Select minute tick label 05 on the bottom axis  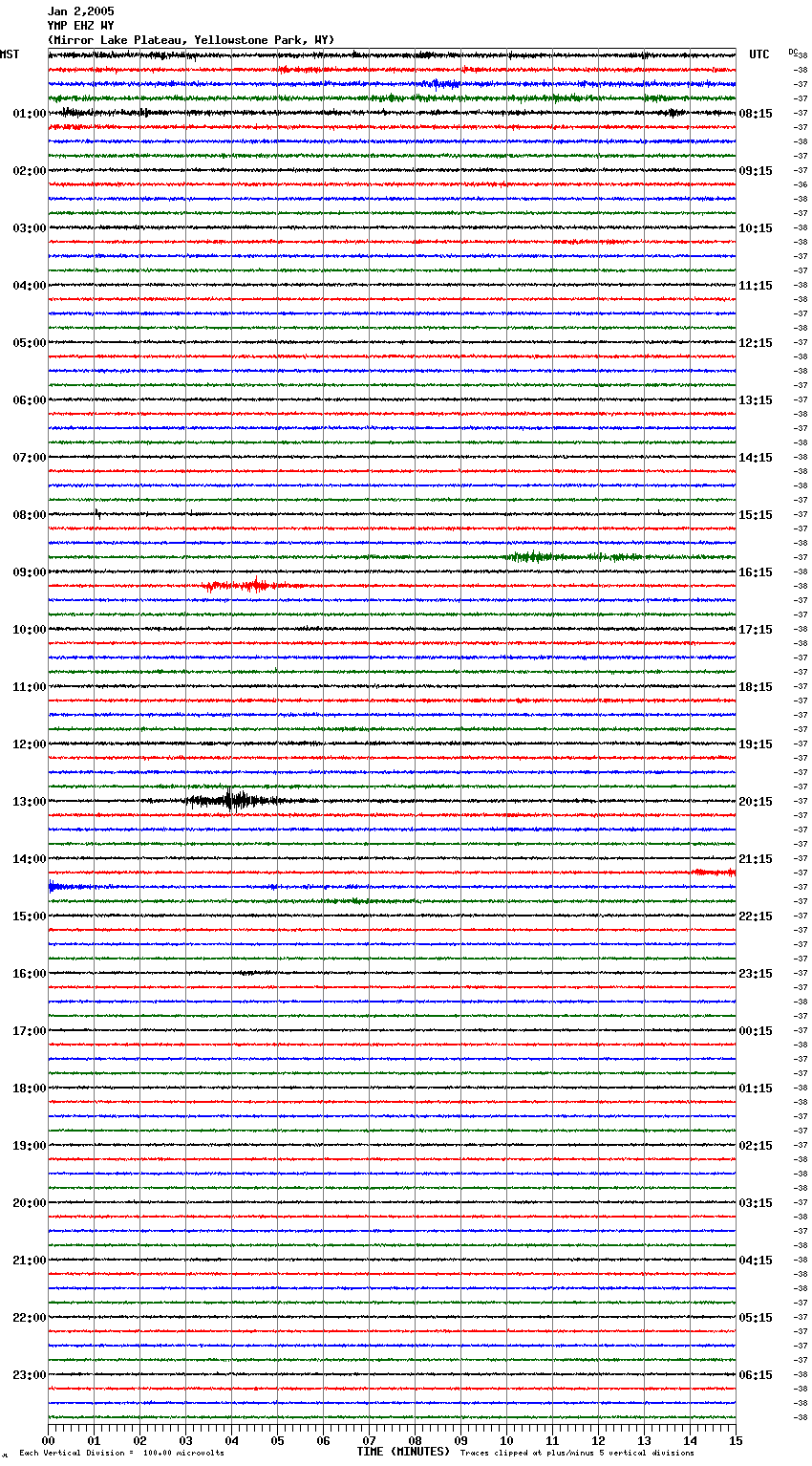point(277,1440)
